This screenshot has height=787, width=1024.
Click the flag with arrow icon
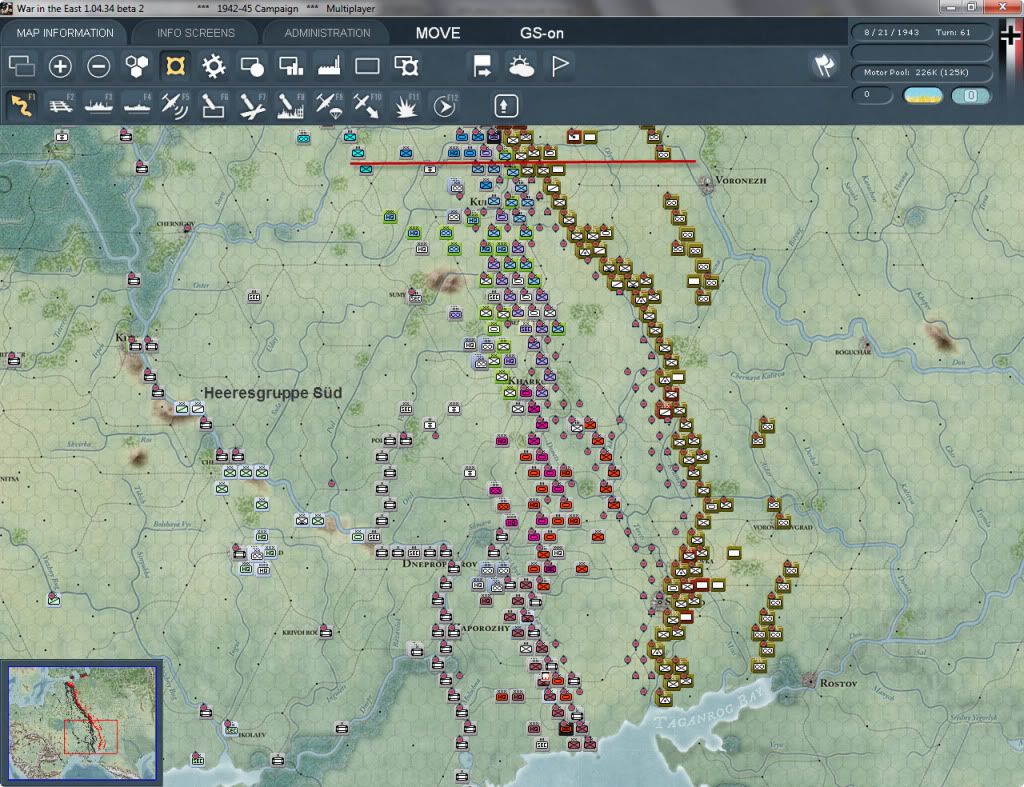pos(482,66)
